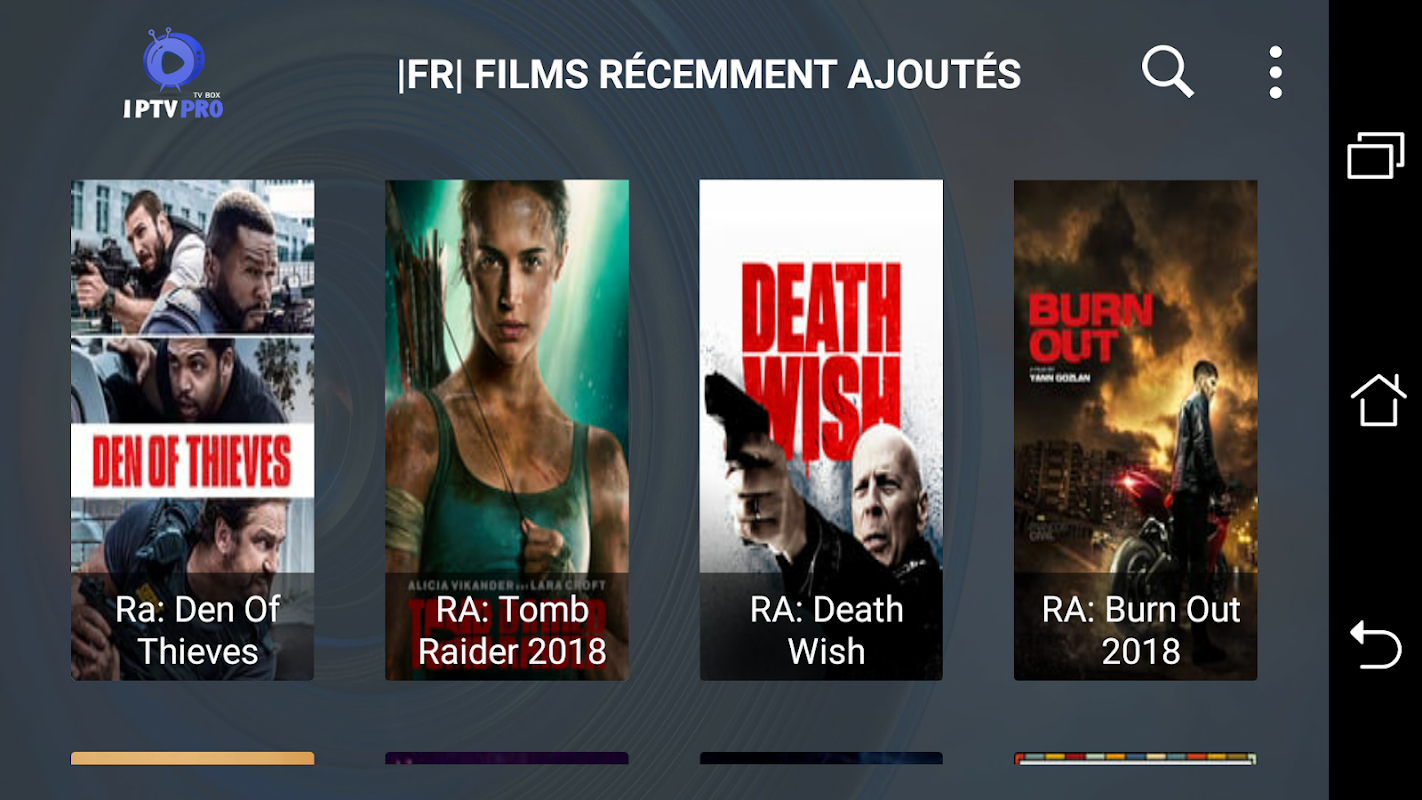
Task: Click the '|FR| Films Récemment Ajoutés' heading
Action: pyautogui.click(x=709, y=75)
